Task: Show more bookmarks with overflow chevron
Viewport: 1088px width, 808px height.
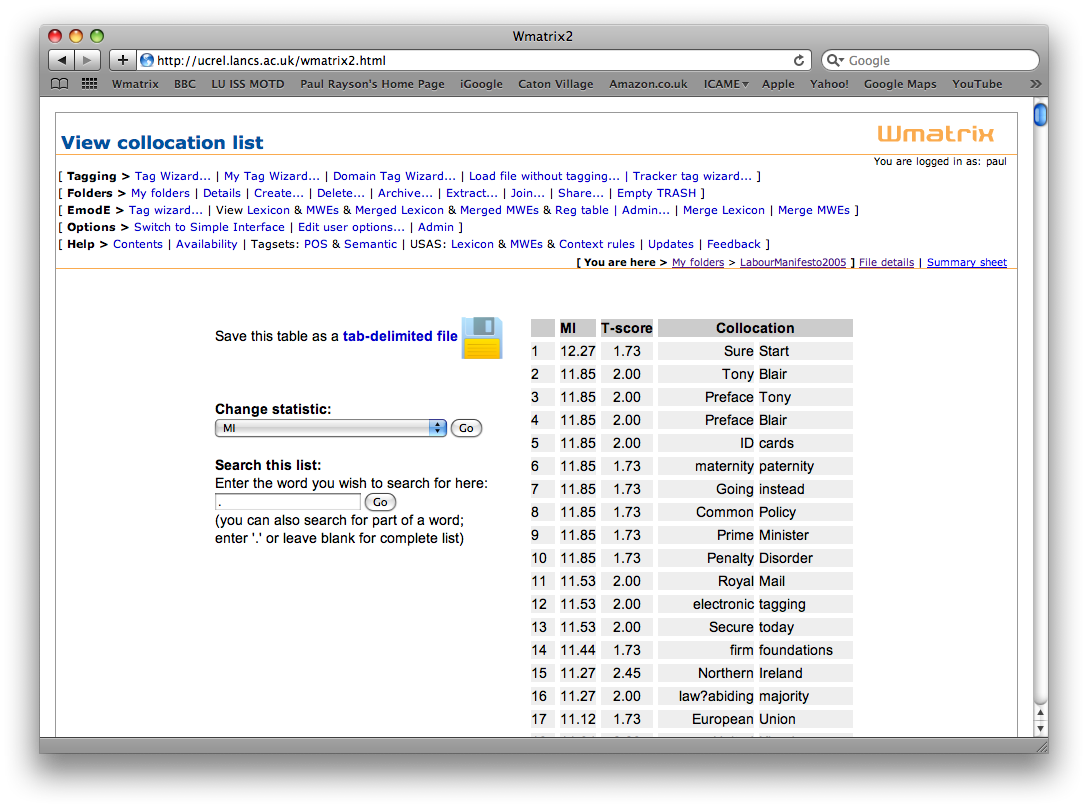Action: (x=1035, y=84)
